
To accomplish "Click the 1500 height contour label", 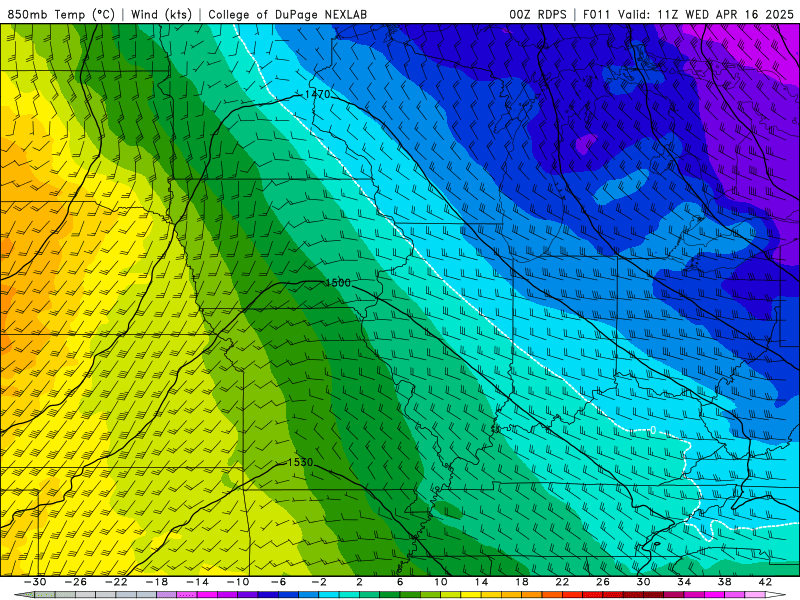I will click(x=338, y=283).
